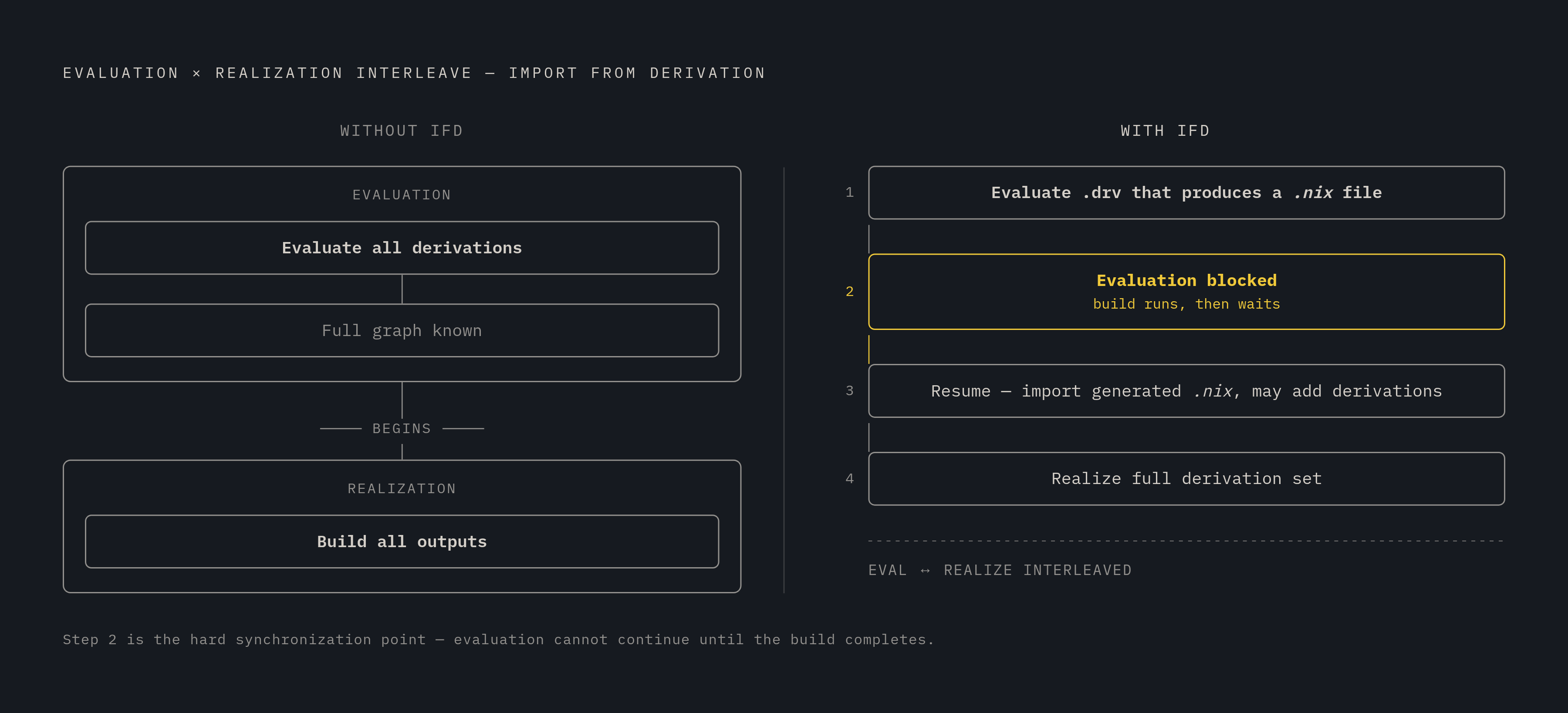Image resolution: width=1568 pixels, height=713 pixels.
Task: Click the Resume import generated .nix box
Action: tap(1186, 390)
